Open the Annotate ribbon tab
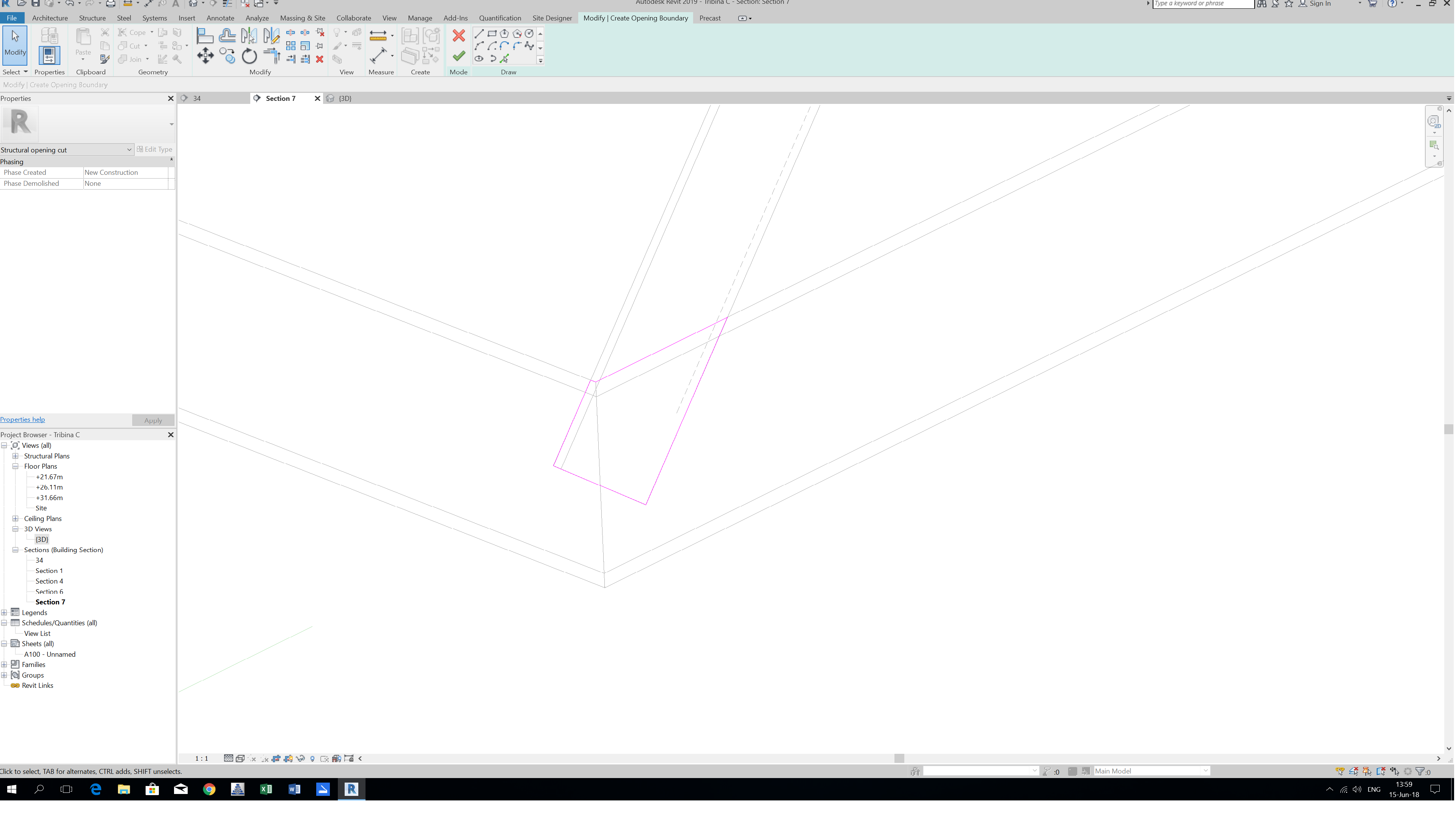Image resolution: width=1456 pixels, height=819 pixels. pos(220,18)
